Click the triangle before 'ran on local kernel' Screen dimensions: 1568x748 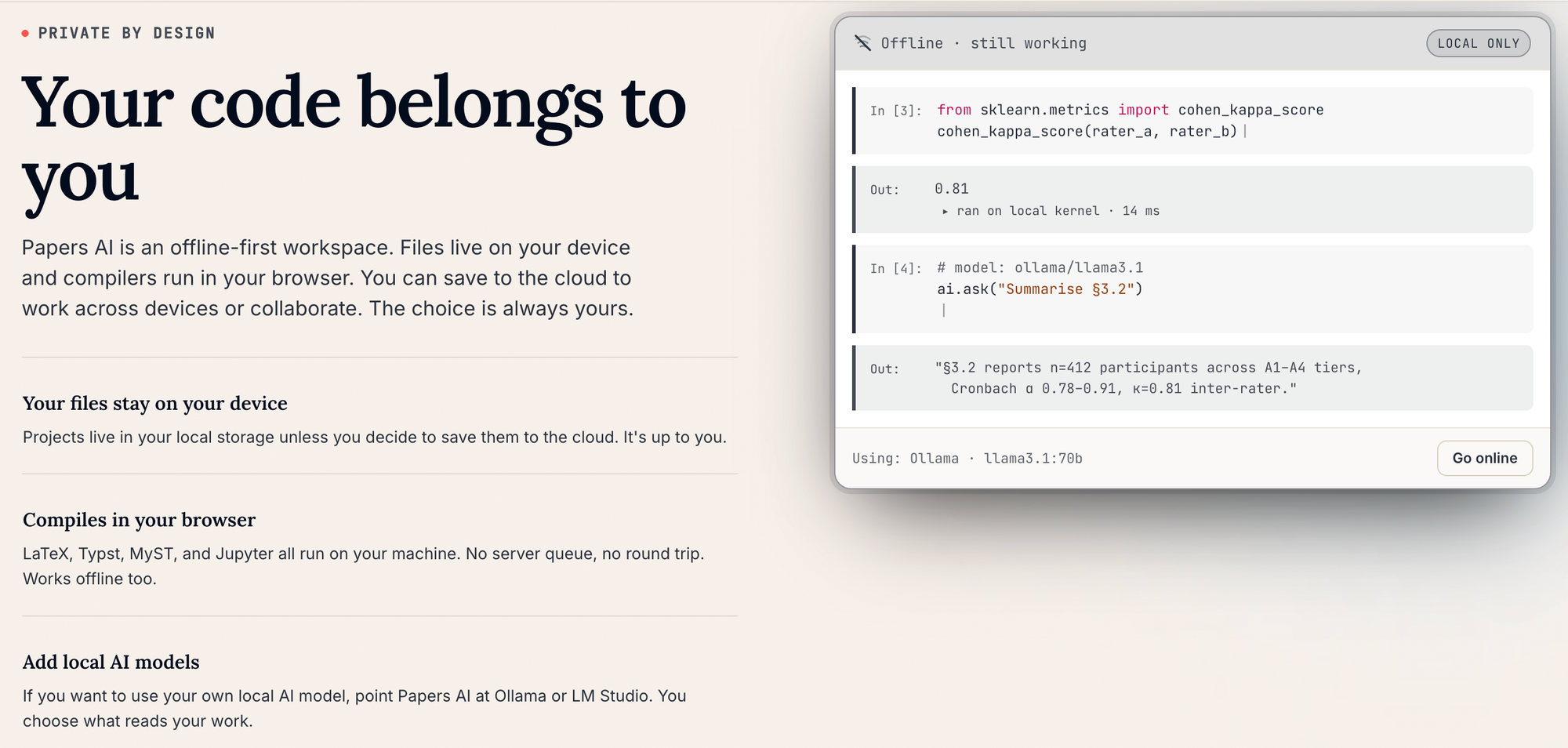click(945, 211)
